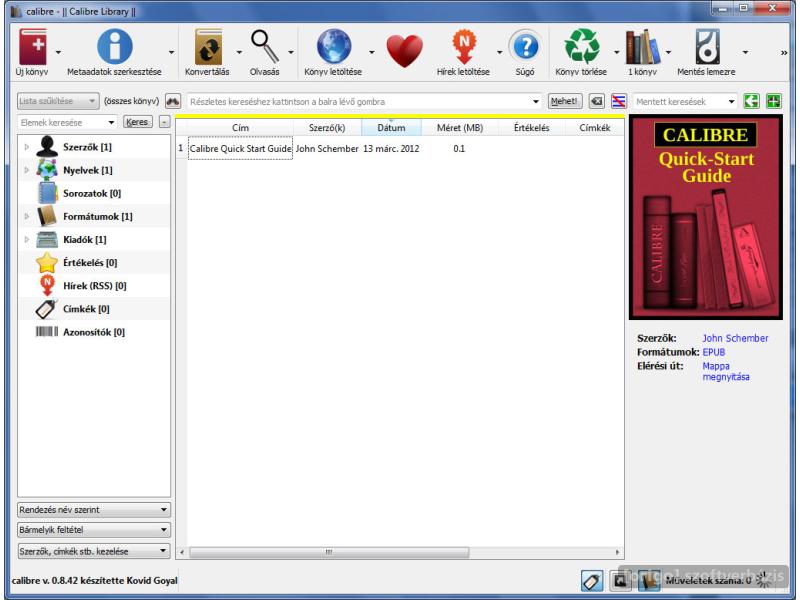The width and height of the screenshot is (800, 600).
Task: Open the Olvasás dropdown arrow
Action: [290, 52]
